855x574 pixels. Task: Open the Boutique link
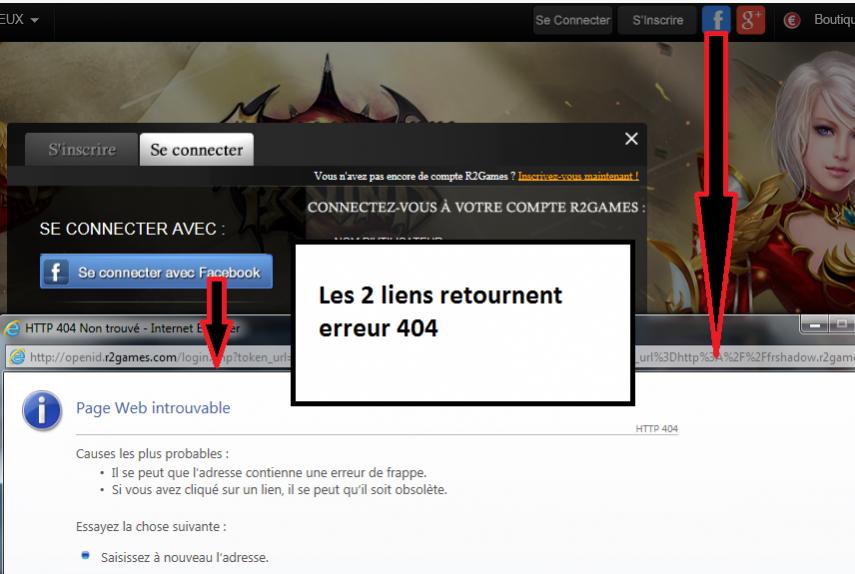point(833,20)
